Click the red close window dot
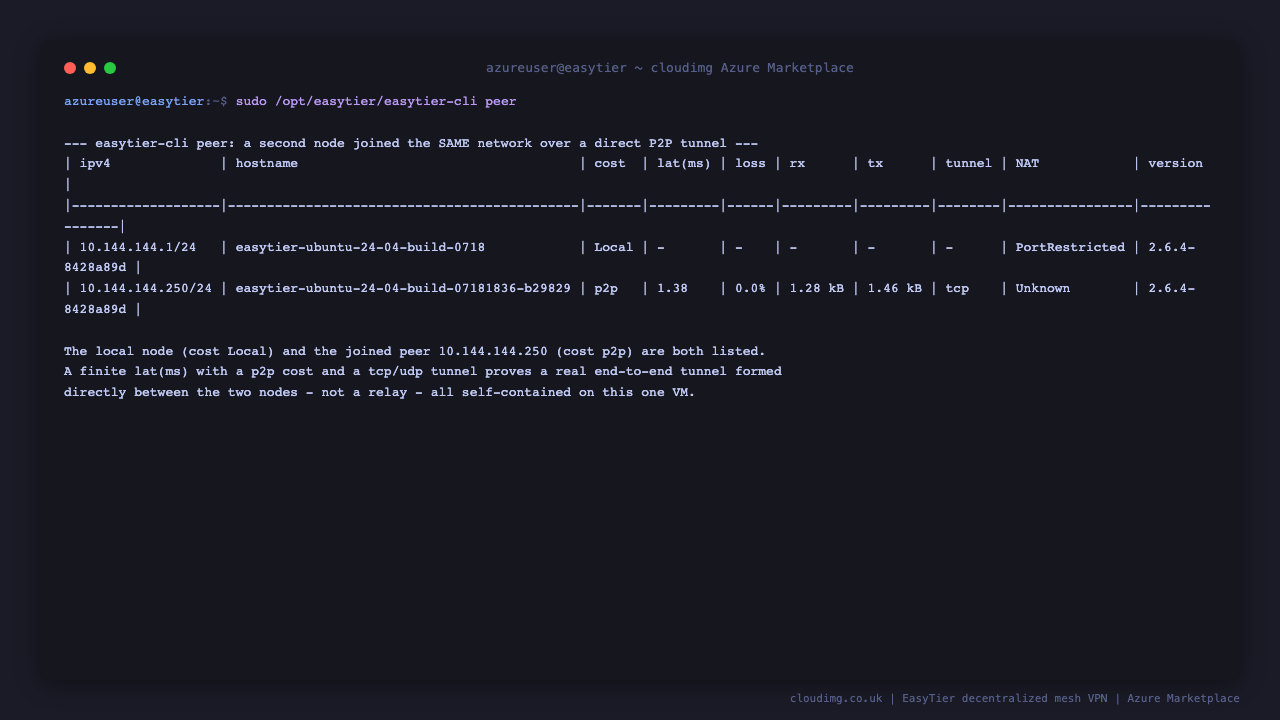Image resolution: width=1280 pixels, height=720 pixels. [70, 68]
